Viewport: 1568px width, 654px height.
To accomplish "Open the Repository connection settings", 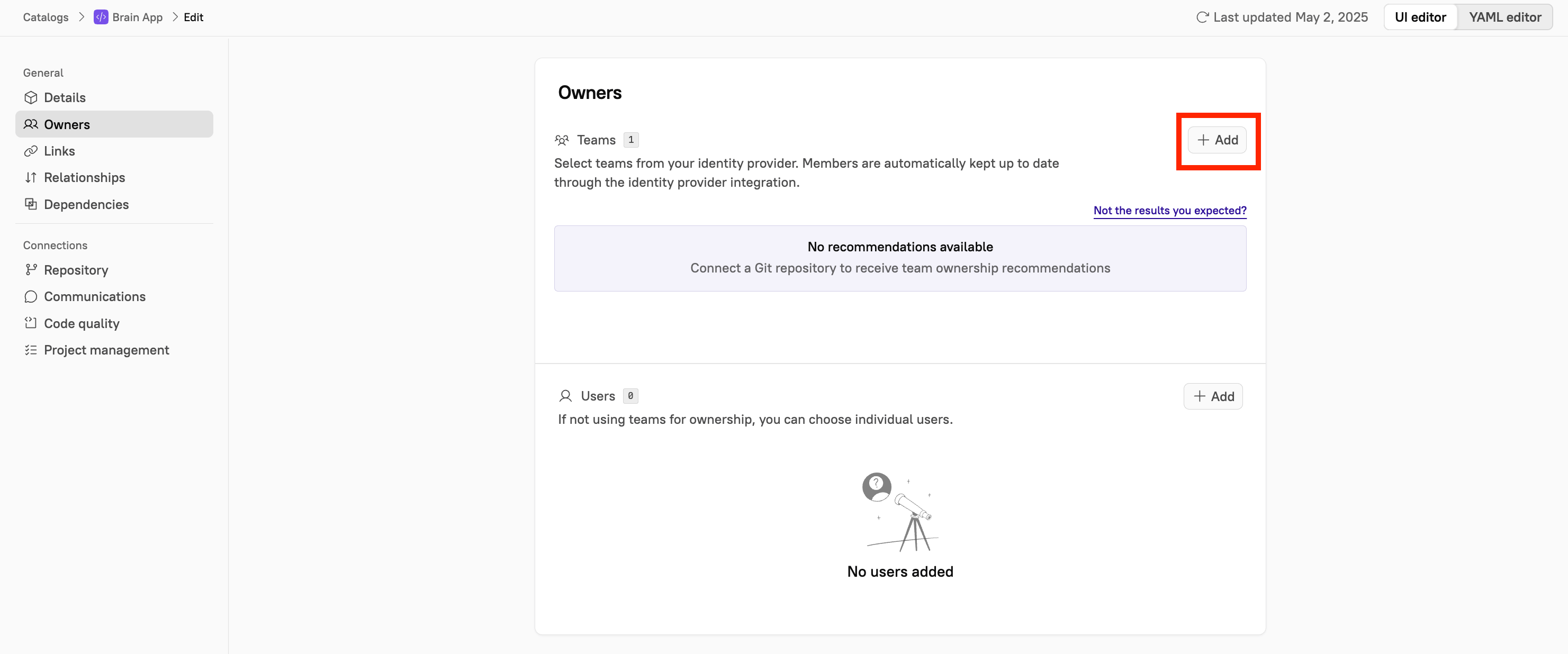I will pos(114,270).
